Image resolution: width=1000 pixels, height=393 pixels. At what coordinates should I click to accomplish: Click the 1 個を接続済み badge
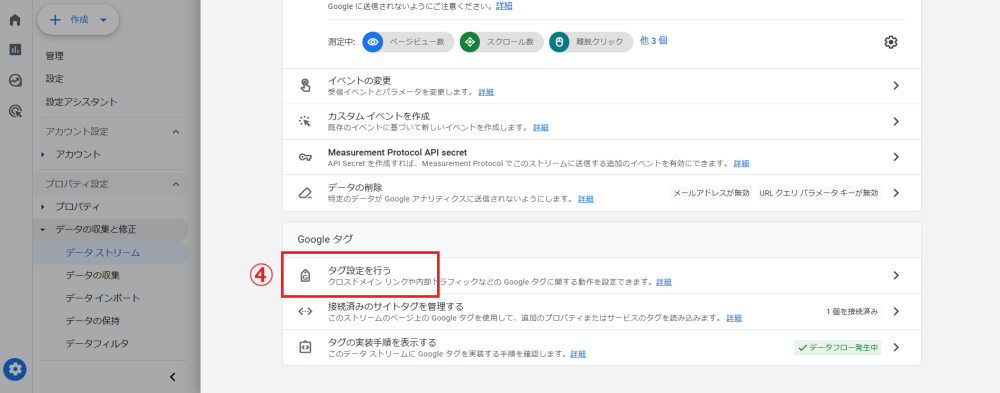852,311
